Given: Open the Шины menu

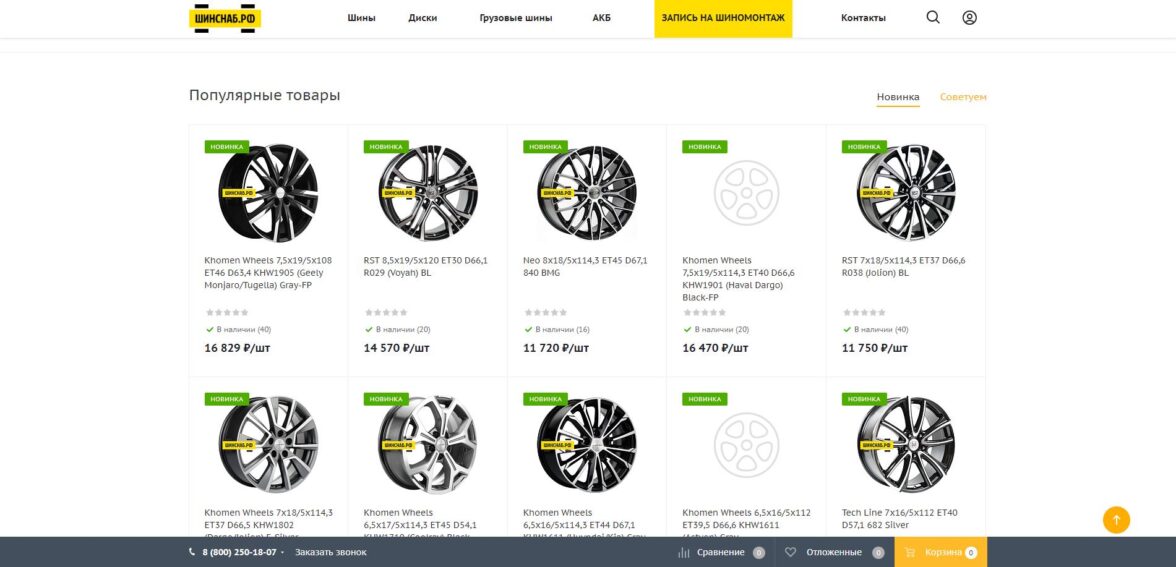Looking at the screenshot, I should pyautogui.click(x=362, y=18).
